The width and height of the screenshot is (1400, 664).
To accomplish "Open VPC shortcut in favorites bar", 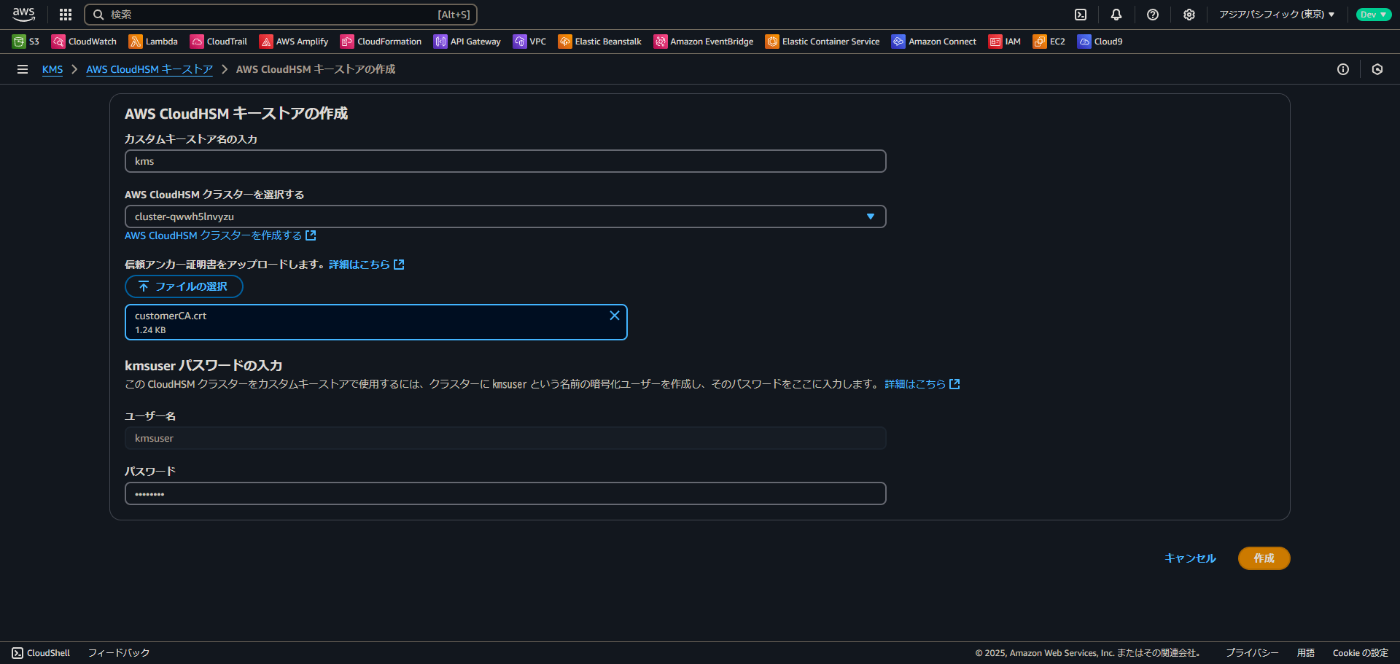I will [x=530, y=41].
